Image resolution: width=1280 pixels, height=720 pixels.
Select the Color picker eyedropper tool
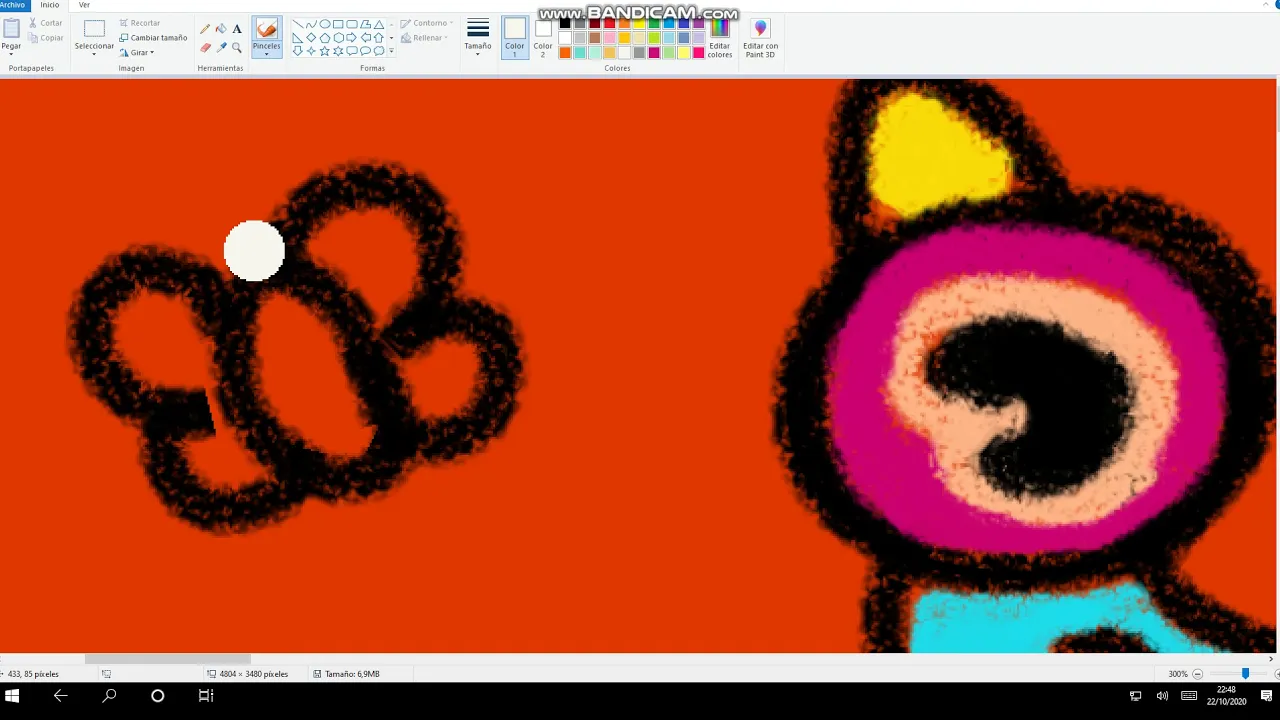pos(221,47)
